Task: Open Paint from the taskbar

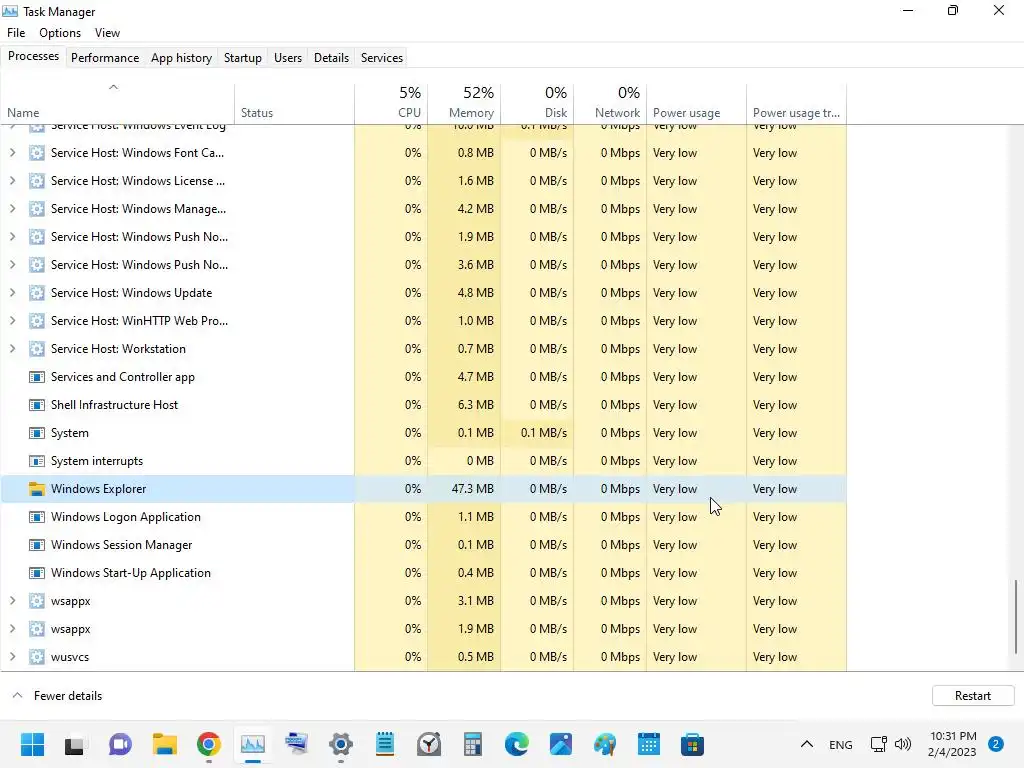Action: click(x=605, y=744)
